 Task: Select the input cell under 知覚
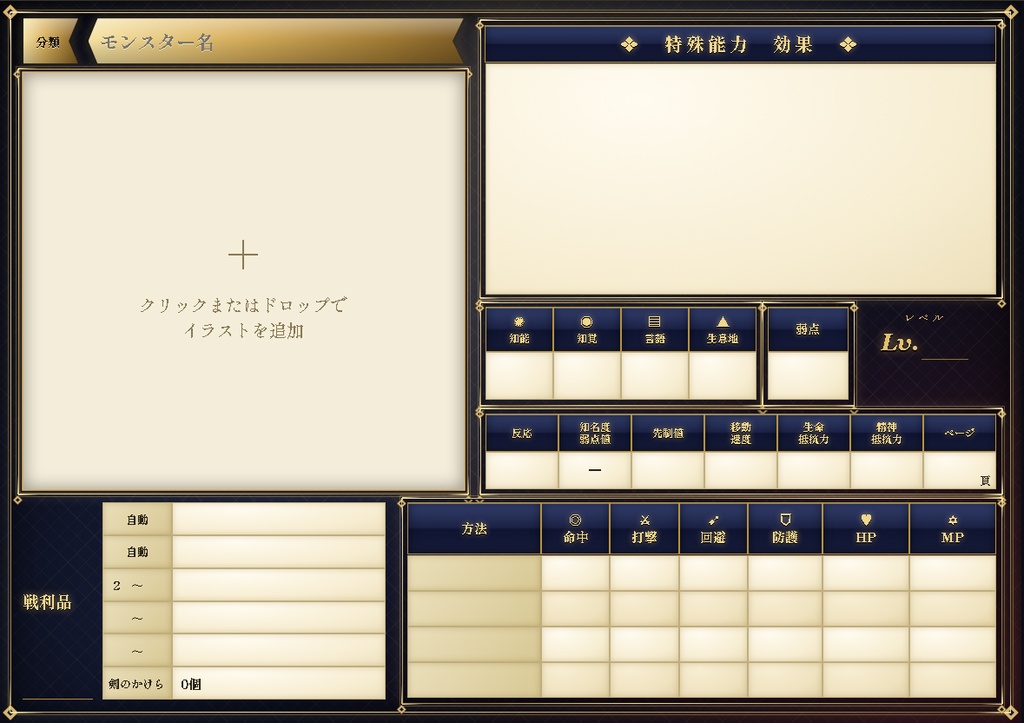(x=586, y=375)
